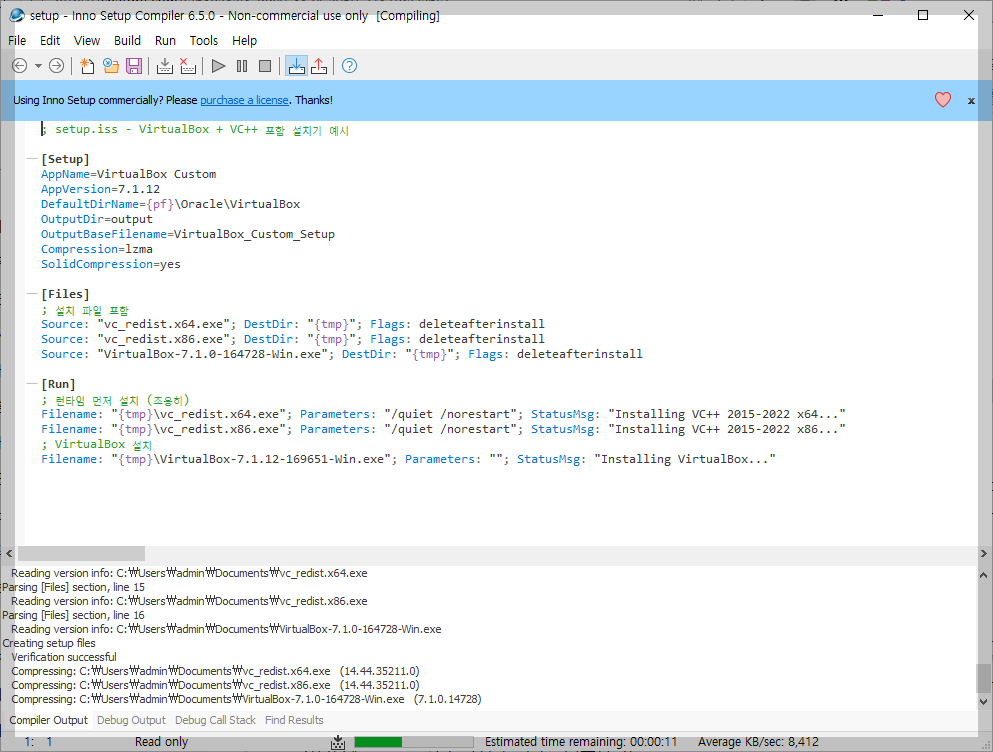Switch to Debug Call Stack tab
Viewport: 993px width, 752px height.
coord(215,720)
